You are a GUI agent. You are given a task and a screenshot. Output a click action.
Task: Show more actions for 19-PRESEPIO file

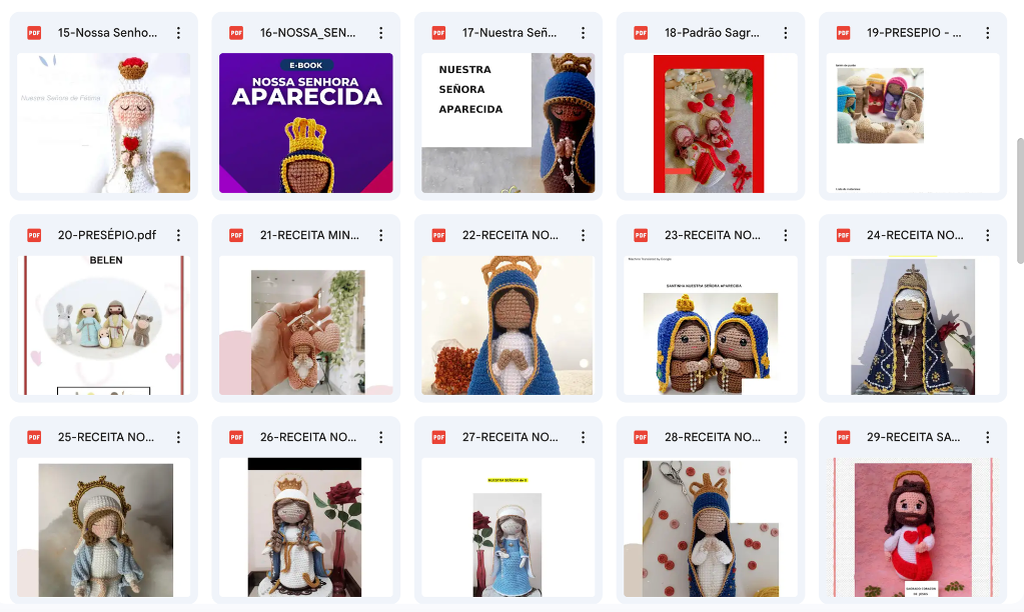pos(987,33)
